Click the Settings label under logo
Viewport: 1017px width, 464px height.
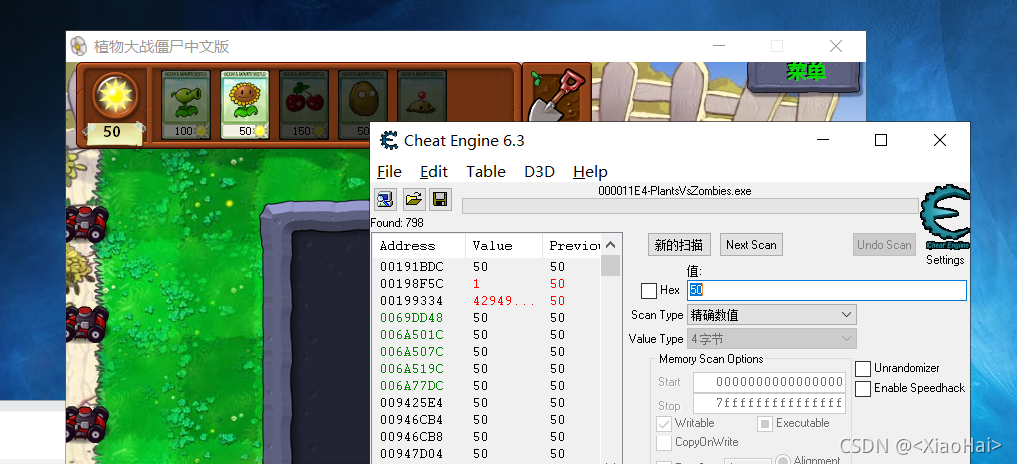pos(945,260)
